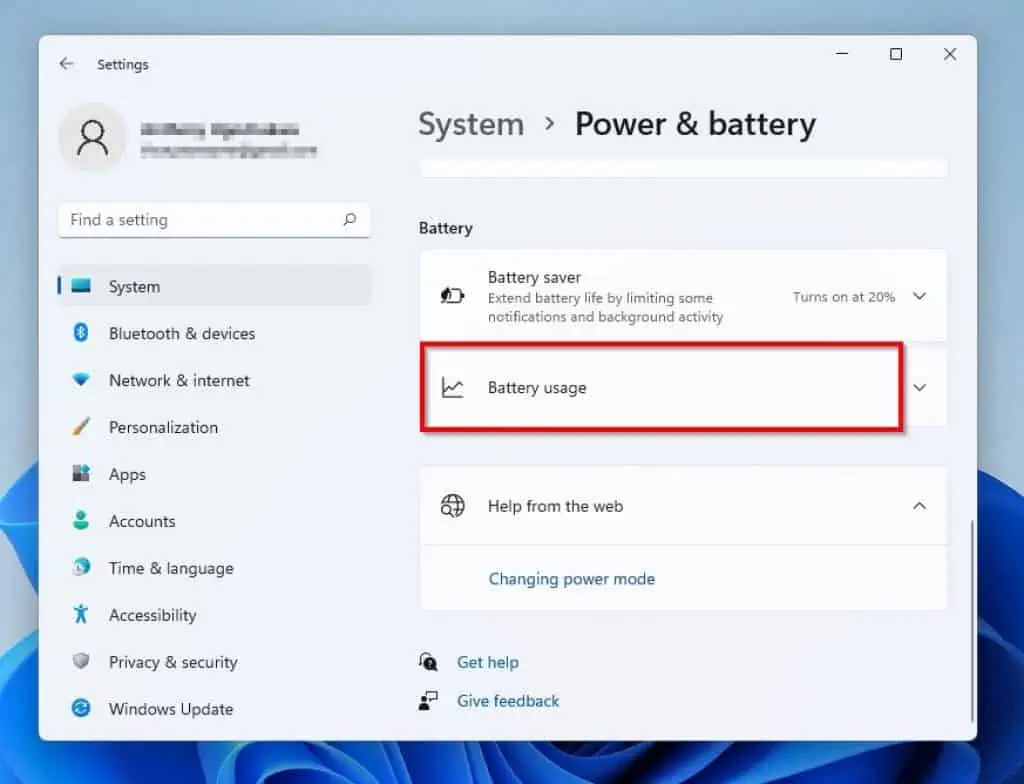The width and height of the screenshot is (1024, 784).
Task: Click the Battery usage chart icon
Action: (x=453, y=388)
